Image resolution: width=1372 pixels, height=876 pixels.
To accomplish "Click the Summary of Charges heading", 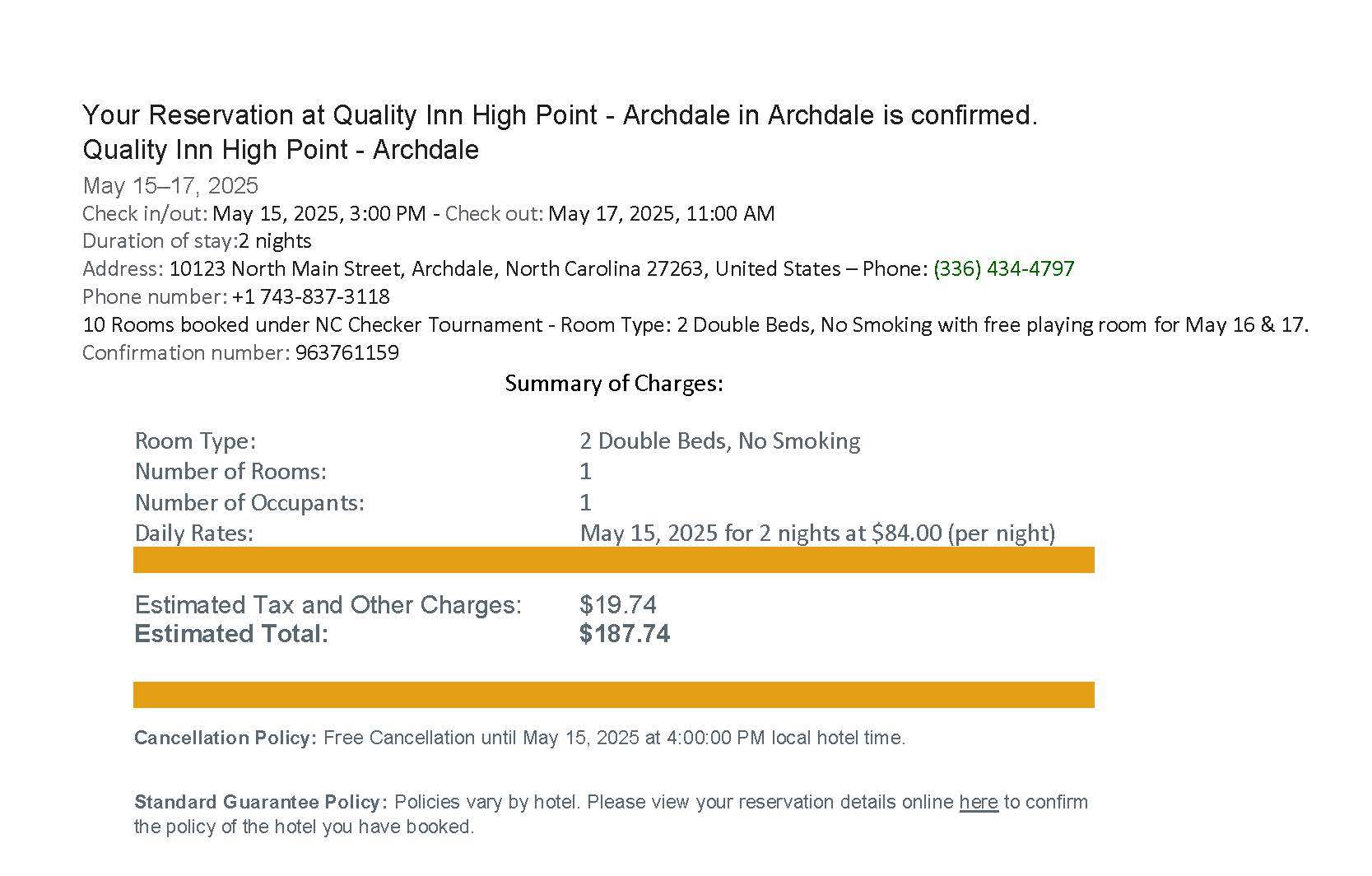I will pos(614,384).
